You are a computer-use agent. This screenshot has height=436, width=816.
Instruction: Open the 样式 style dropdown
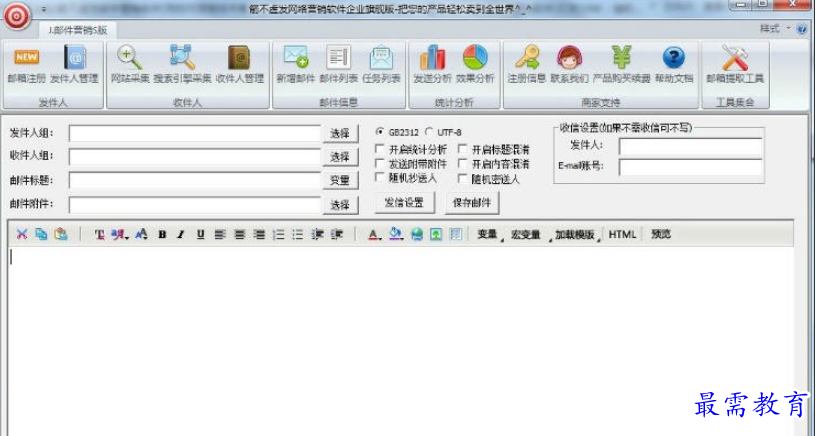[774, 29]
